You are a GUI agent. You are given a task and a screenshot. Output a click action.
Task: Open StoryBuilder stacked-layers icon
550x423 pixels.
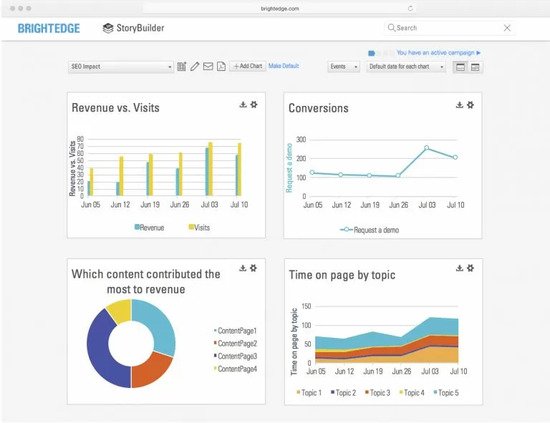[x=108, y=28]
